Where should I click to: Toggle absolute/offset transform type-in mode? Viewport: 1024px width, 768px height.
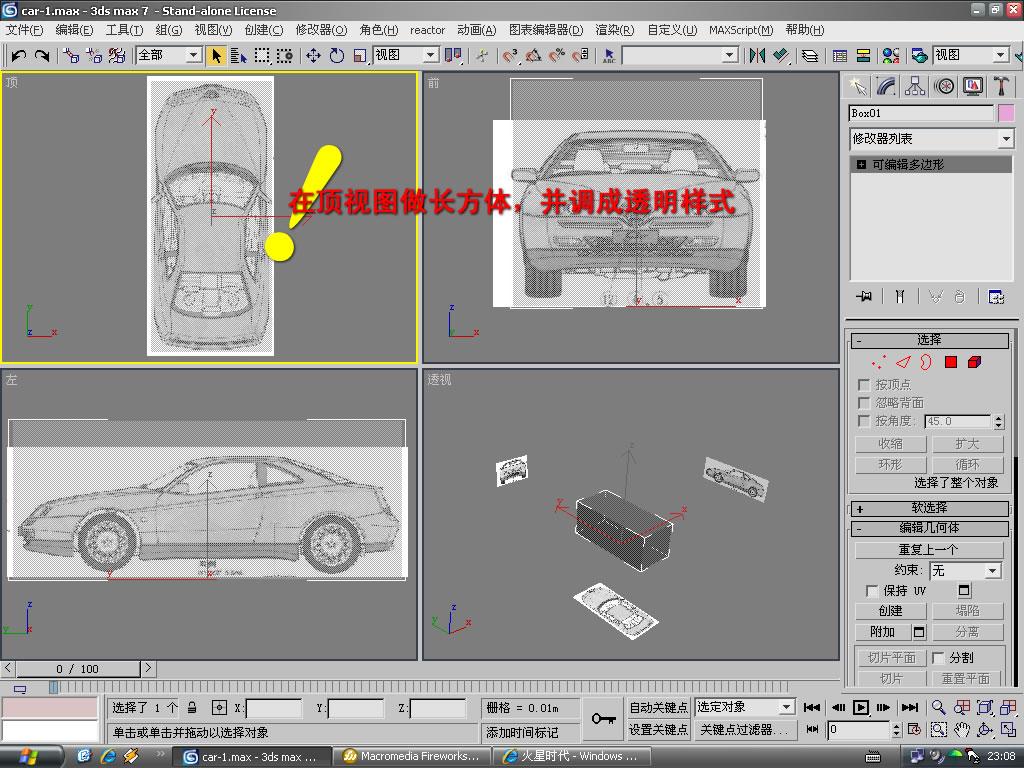tap(219, 707)
